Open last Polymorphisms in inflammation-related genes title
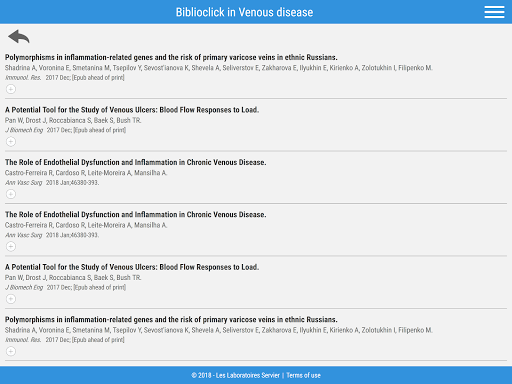512x384 pixels. click(171, 320)
